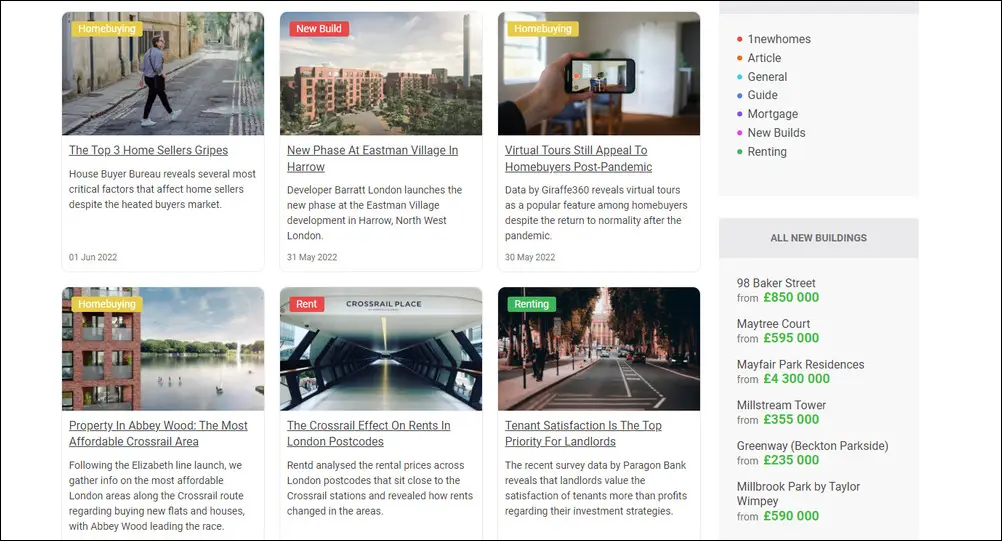This screenshot has width=1002, height=541.
Task: Select the 'Guide' category in sidebar
Action: click(762, 95)
